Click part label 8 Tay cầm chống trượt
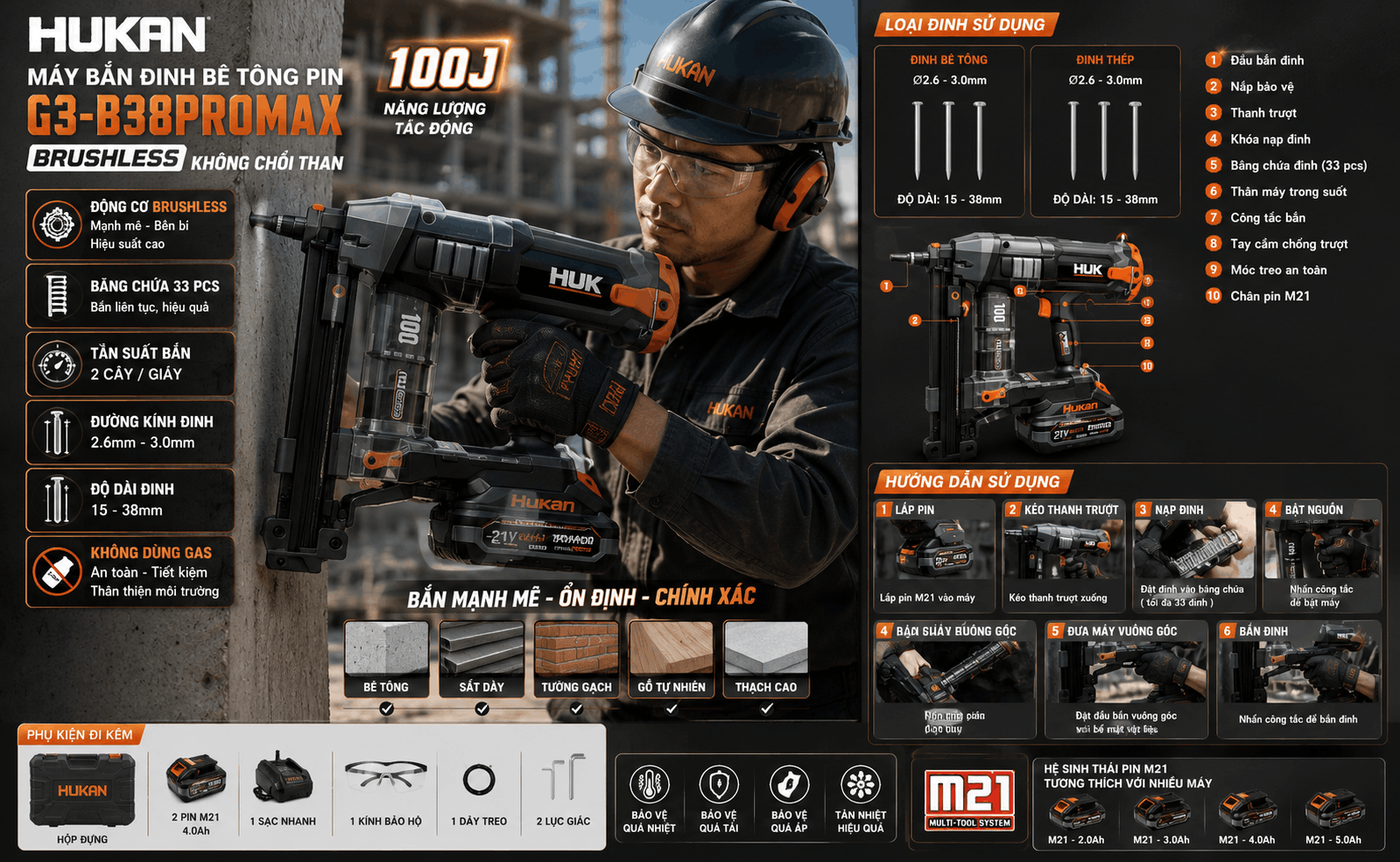 [x=1277, y=244]
